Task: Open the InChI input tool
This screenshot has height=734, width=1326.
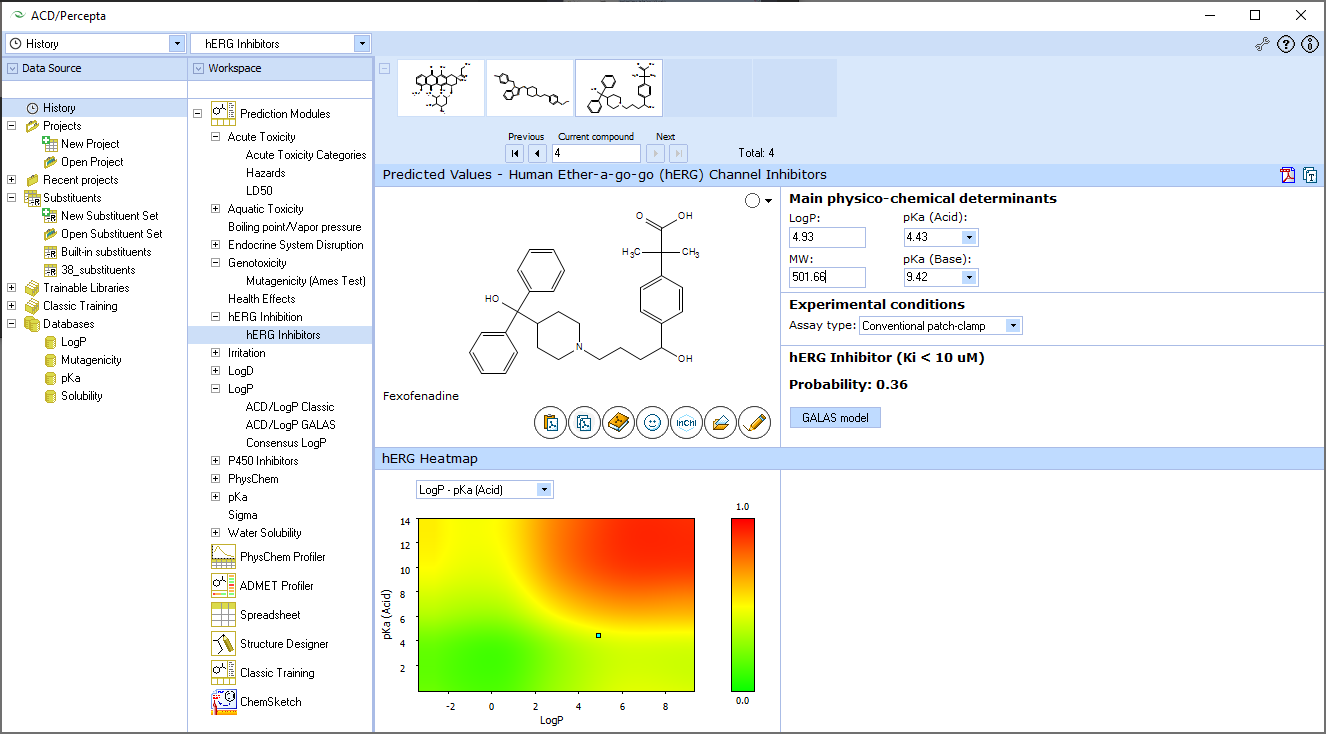Action: [x=686, y=422]
